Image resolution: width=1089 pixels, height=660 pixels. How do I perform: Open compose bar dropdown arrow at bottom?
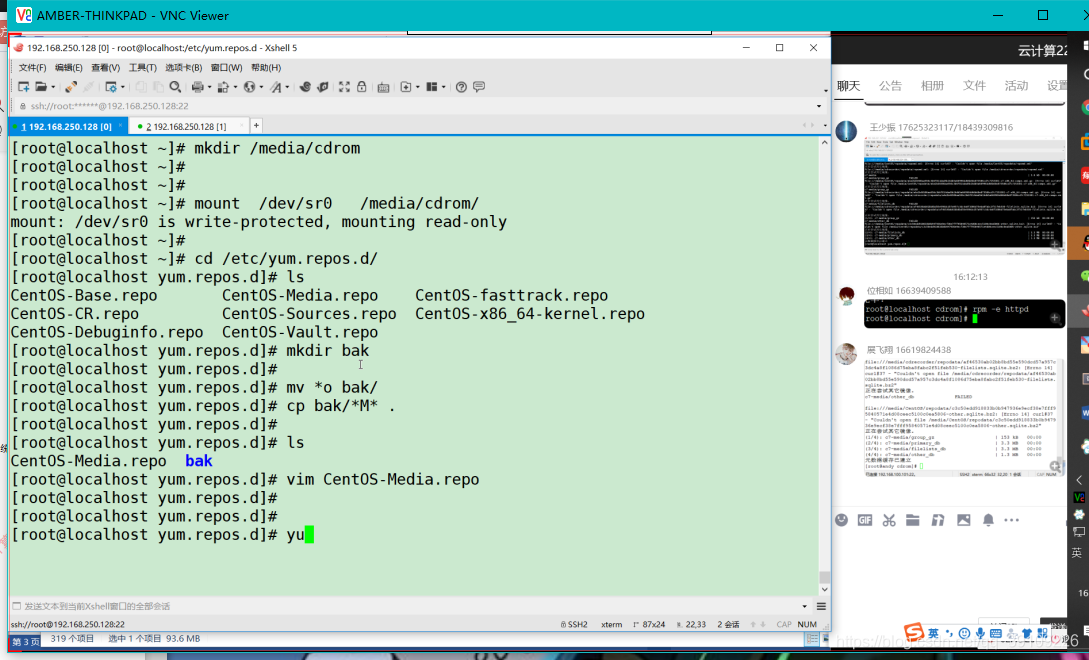coord(804,607)
